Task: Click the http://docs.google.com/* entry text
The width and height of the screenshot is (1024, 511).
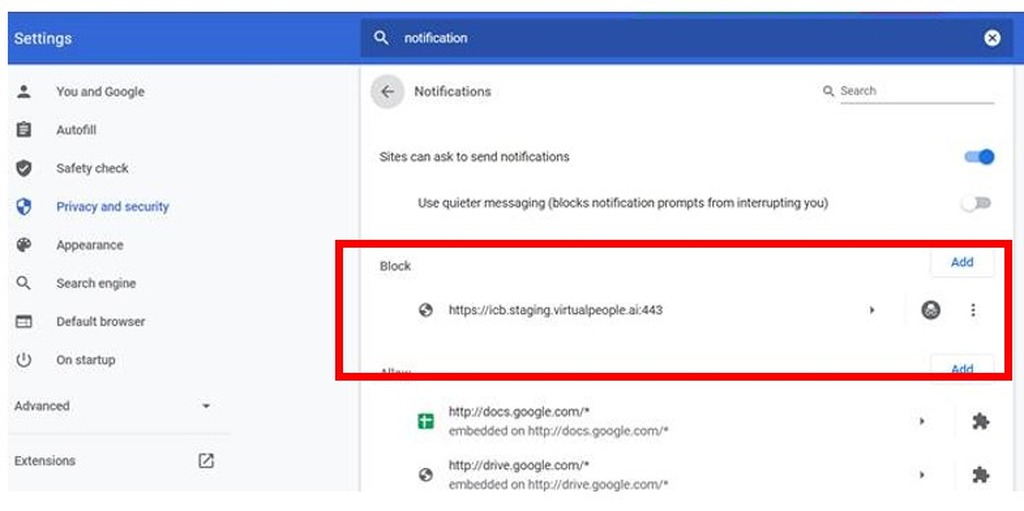Action: [x=519, y=412]
